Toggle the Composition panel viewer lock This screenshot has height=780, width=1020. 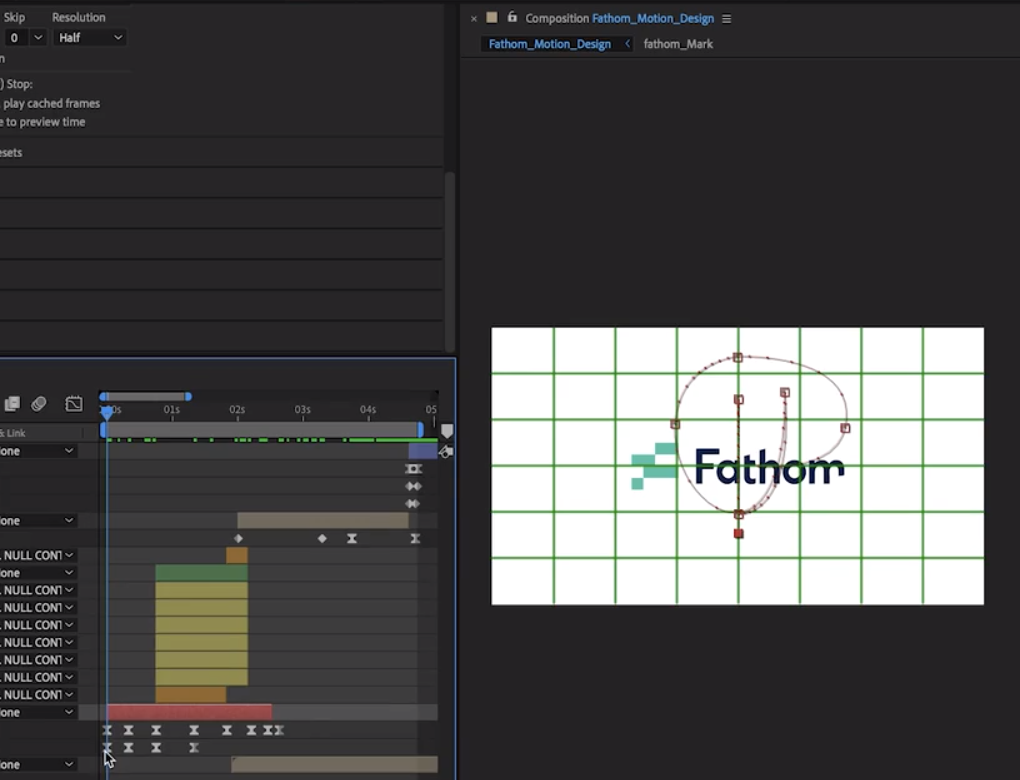pos(512,18)
